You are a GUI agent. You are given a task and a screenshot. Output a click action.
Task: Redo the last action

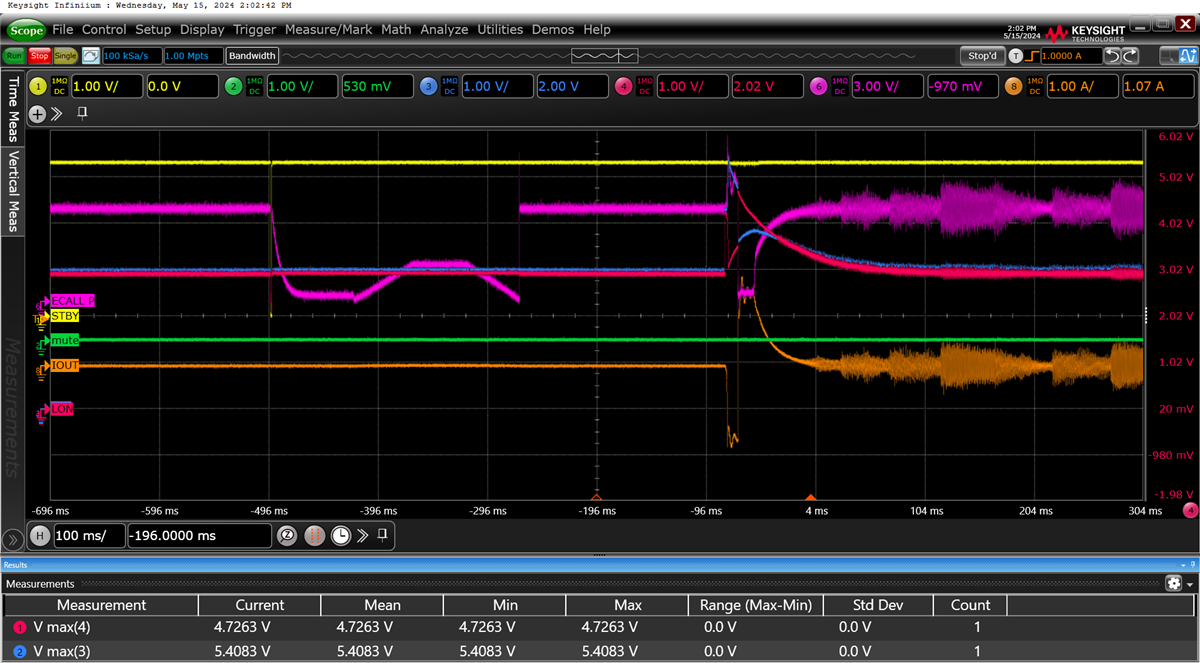(x=1131, y=56)
